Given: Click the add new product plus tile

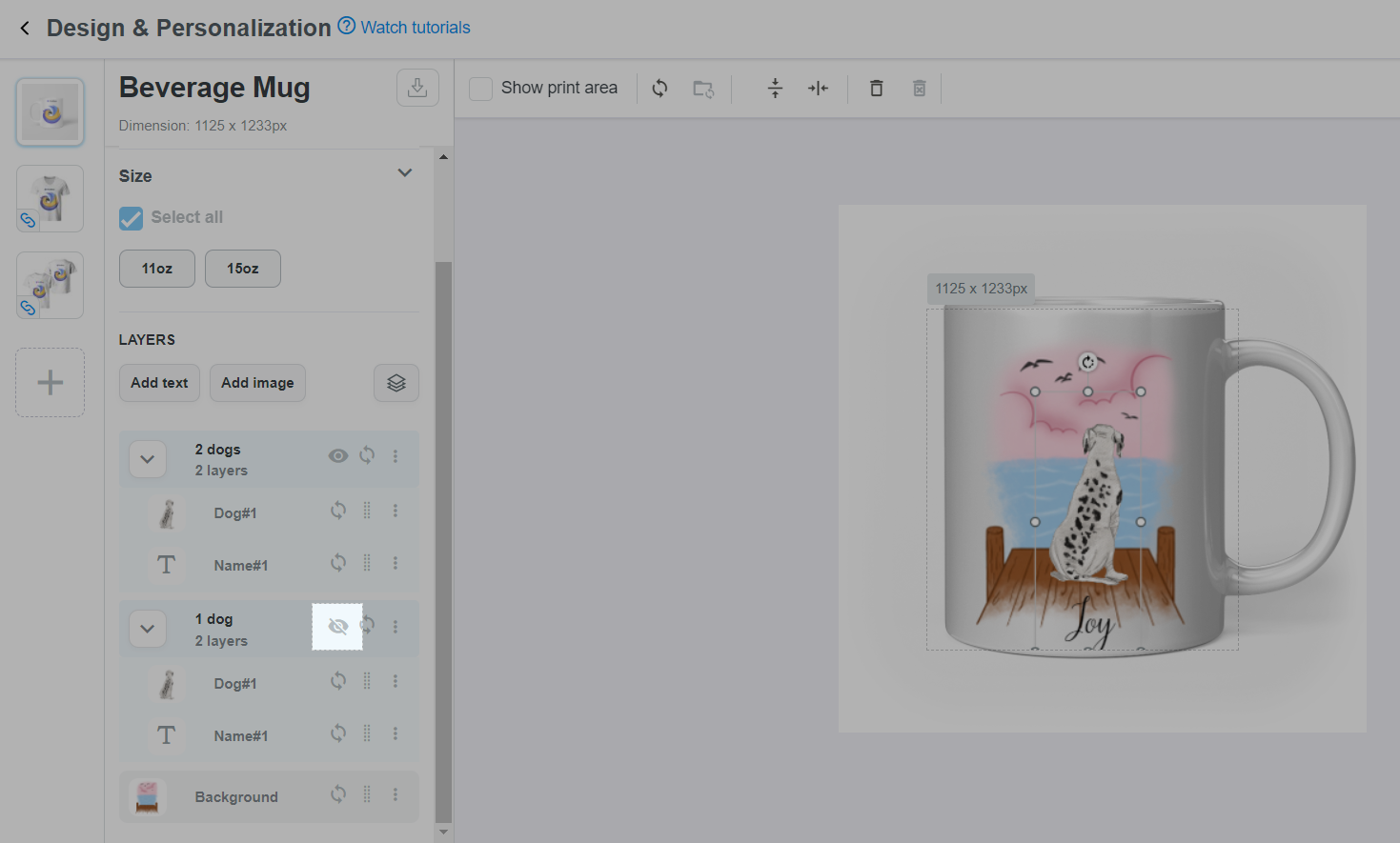Looking at the screenshot, I should pyautogui.click(x=51, y=383).
